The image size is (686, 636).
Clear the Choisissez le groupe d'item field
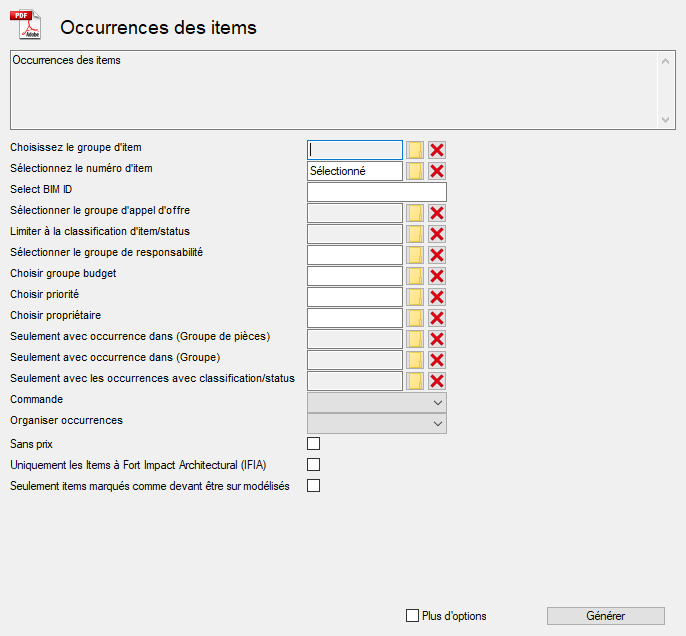(x=437, y=150)
